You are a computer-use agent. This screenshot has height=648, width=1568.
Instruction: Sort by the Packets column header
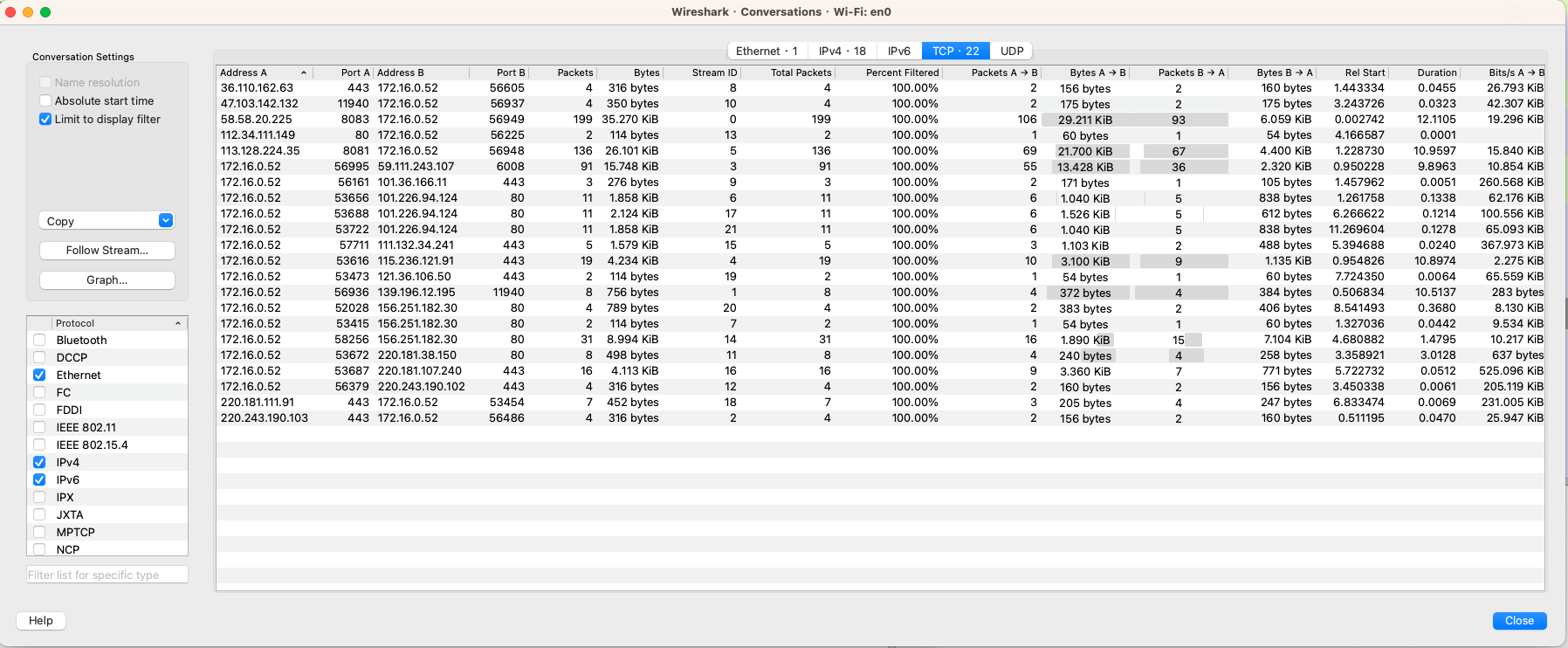pyautogui.click(x=563, y=72)
